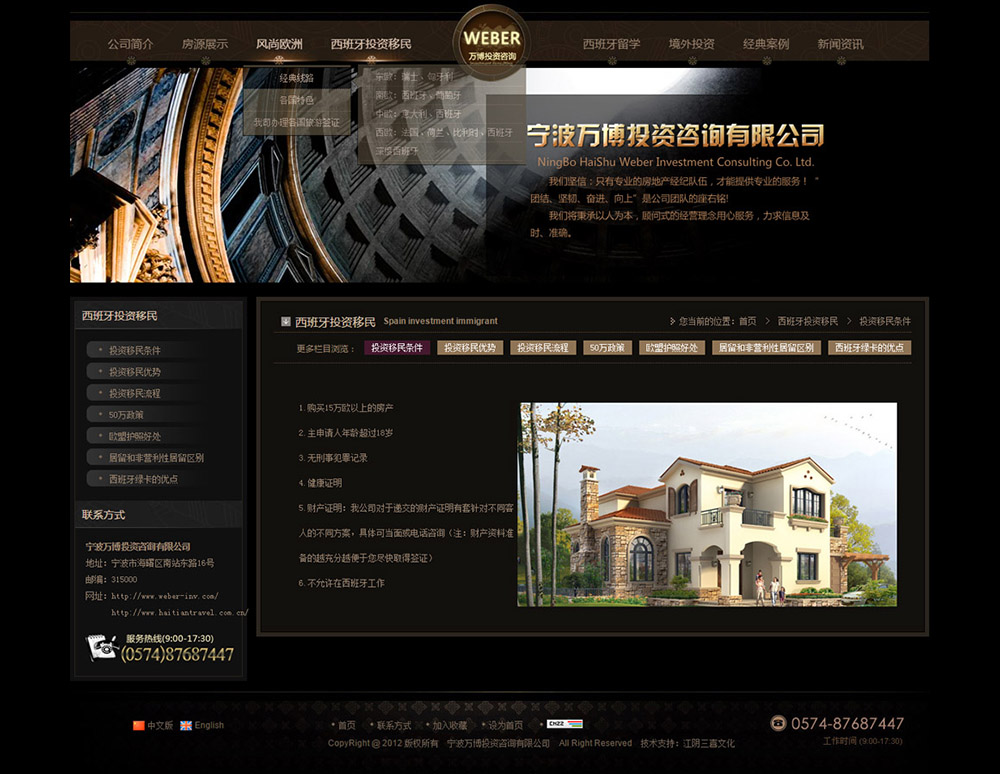This screenshot has height=774, width=1000.
Task: Choose 各国特色 in the dropdown list
Action: pos(297,100)
